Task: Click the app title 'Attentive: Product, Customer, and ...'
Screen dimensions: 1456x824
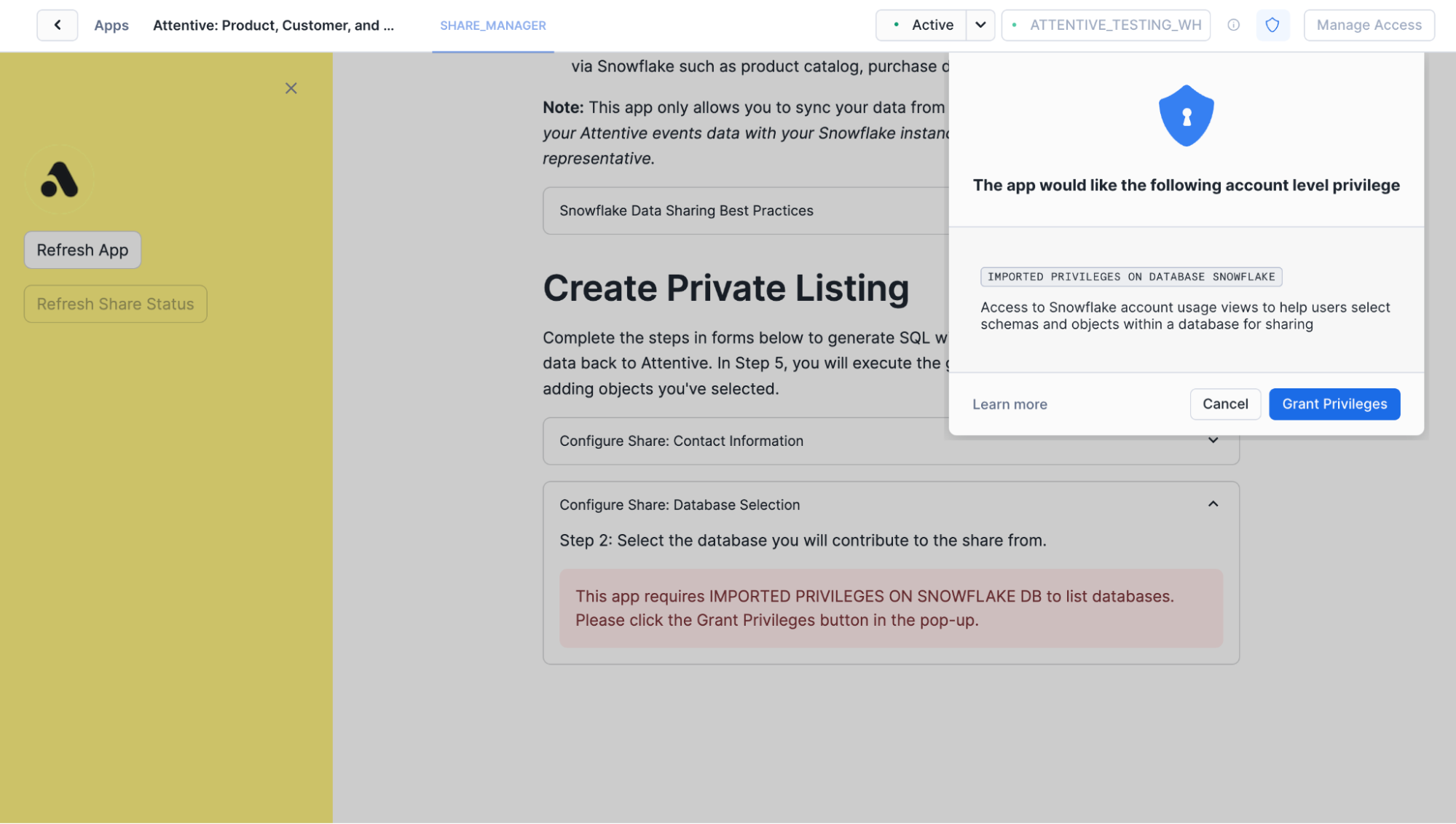Action: click(x=273, y=25)
